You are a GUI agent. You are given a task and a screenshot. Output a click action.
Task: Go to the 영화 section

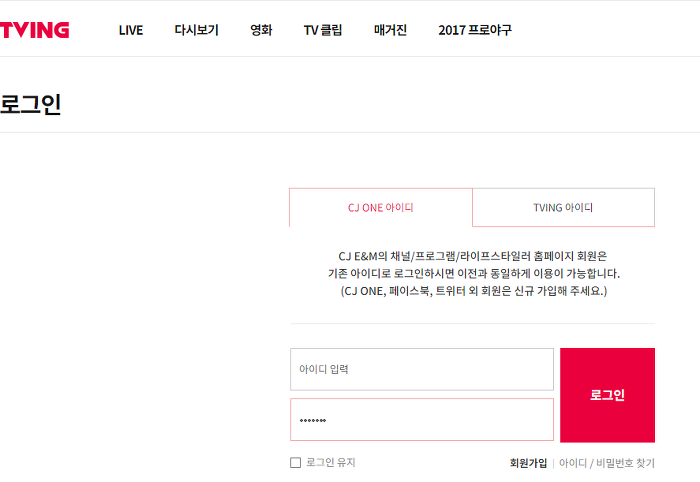261,30
